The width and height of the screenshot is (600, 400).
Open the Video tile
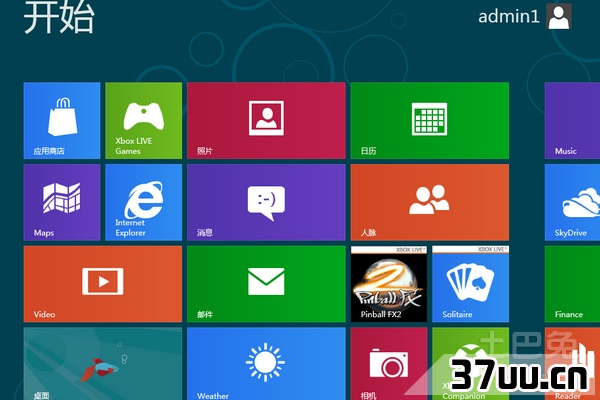(x=103, y=284)
